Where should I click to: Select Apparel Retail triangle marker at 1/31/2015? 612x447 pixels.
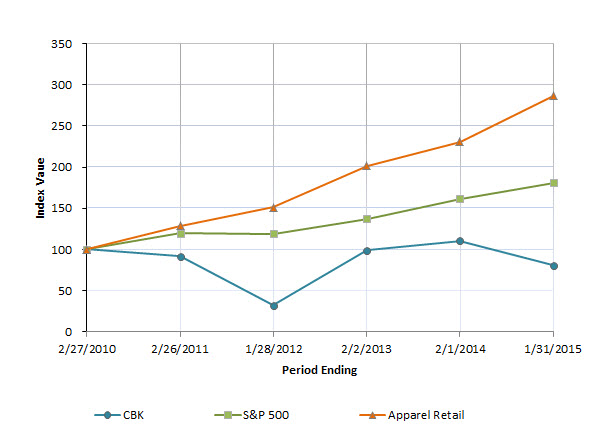pos(553,96)
